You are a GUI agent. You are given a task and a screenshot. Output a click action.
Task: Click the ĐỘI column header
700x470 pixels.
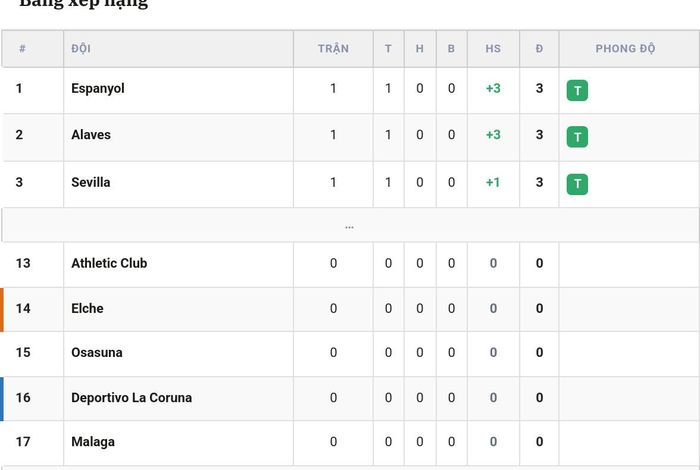click(x=81, y=49)
